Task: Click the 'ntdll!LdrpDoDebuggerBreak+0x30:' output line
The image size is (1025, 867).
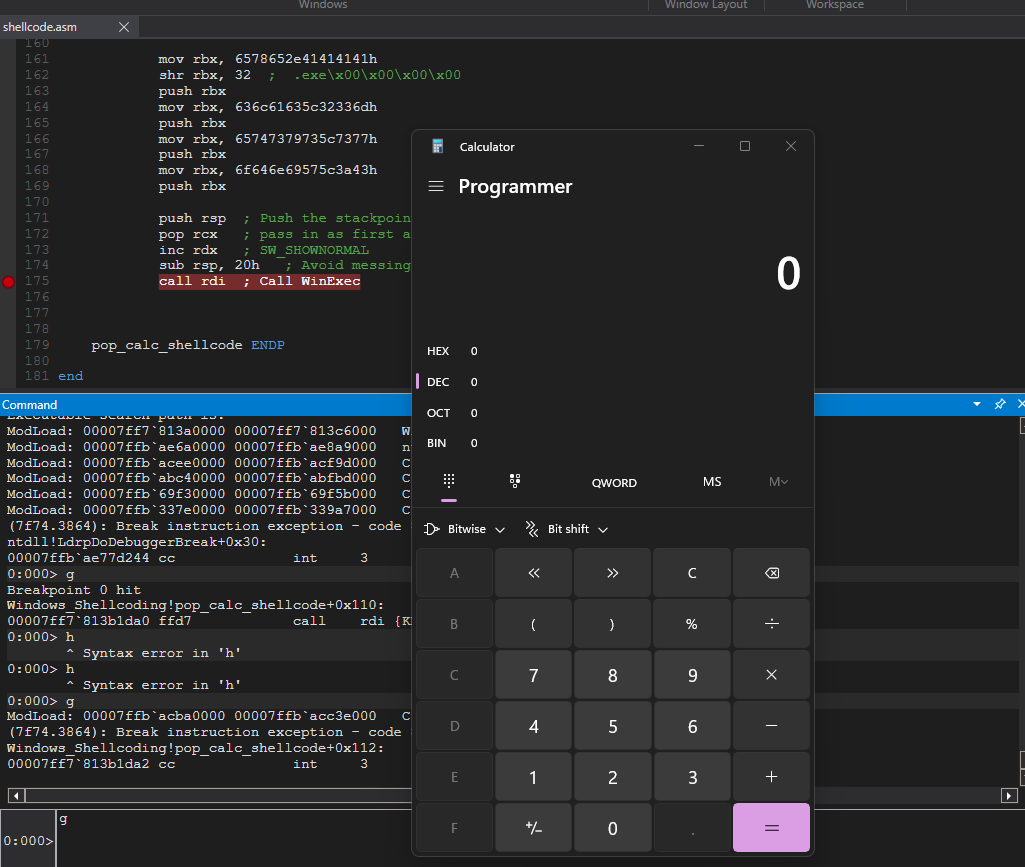Action: coord(137,542)
